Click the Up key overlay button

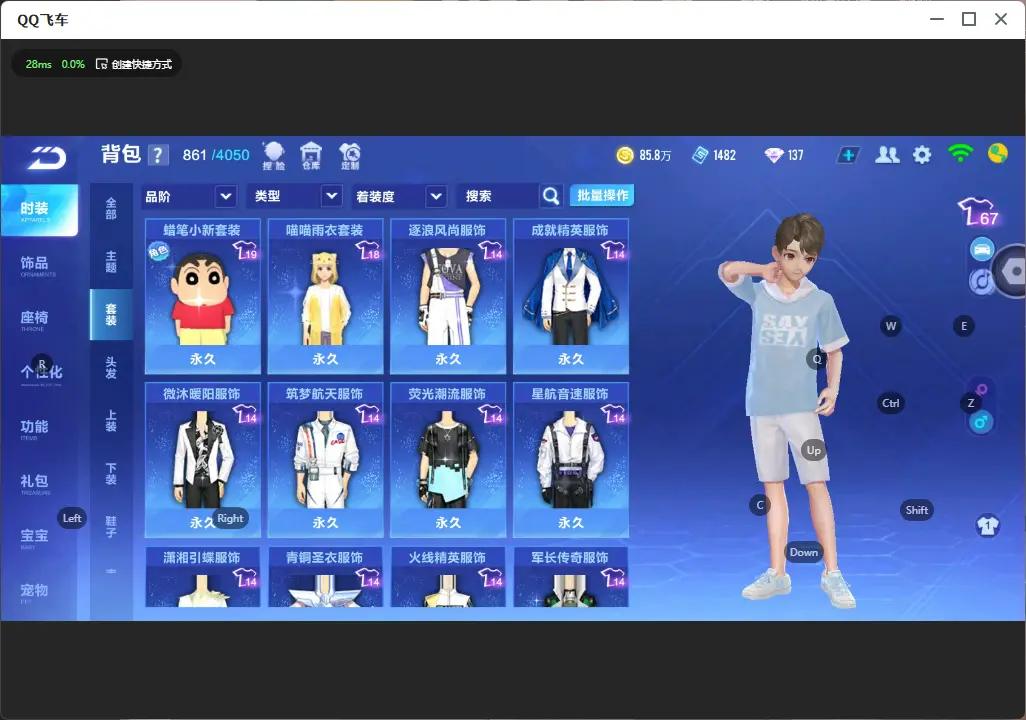(x=813, y=450)
